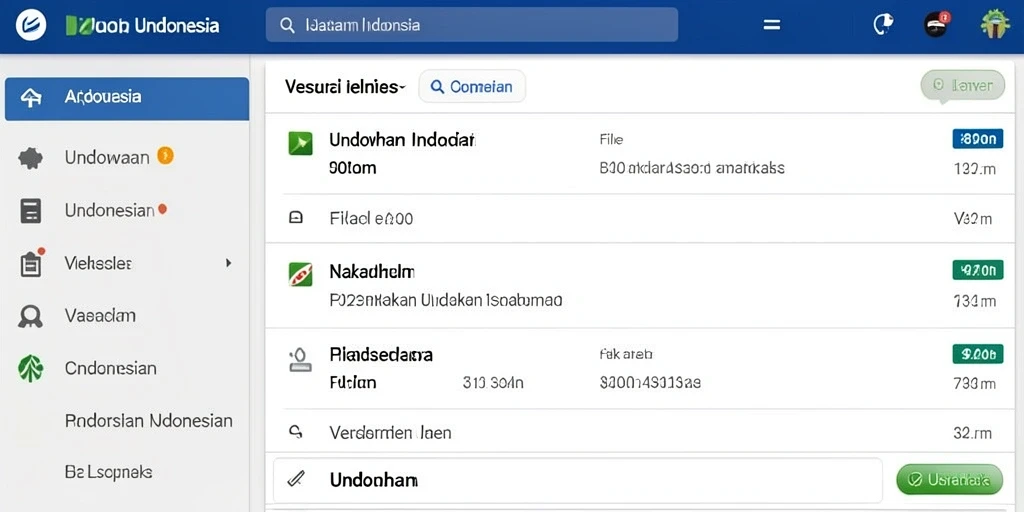Click the document icon beside Undonesian
1024x512 pixels.
[x=31, y=211]
